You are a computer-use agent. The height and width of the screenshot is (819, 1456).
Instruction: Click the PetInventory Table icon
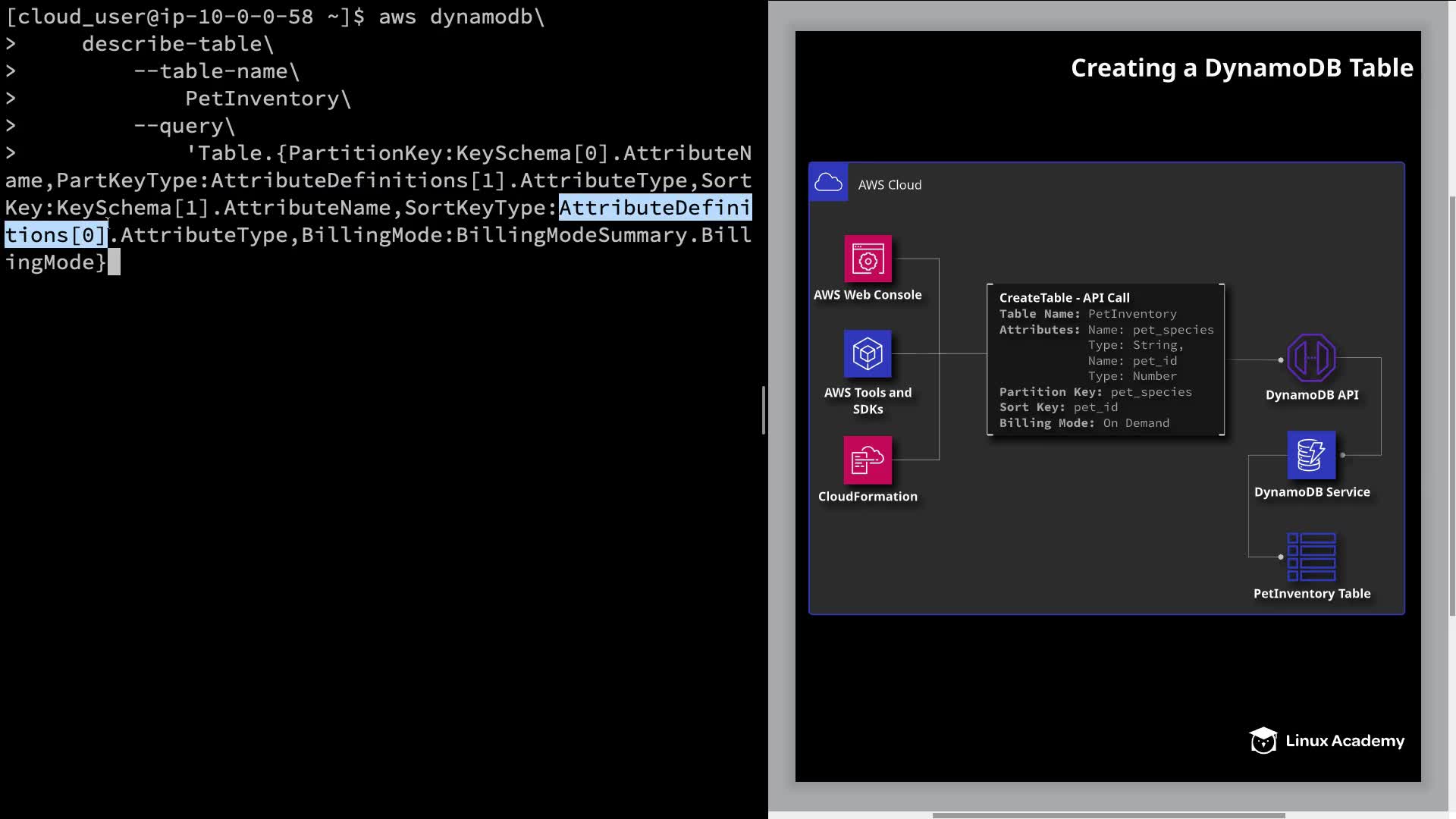point(1311,557)
